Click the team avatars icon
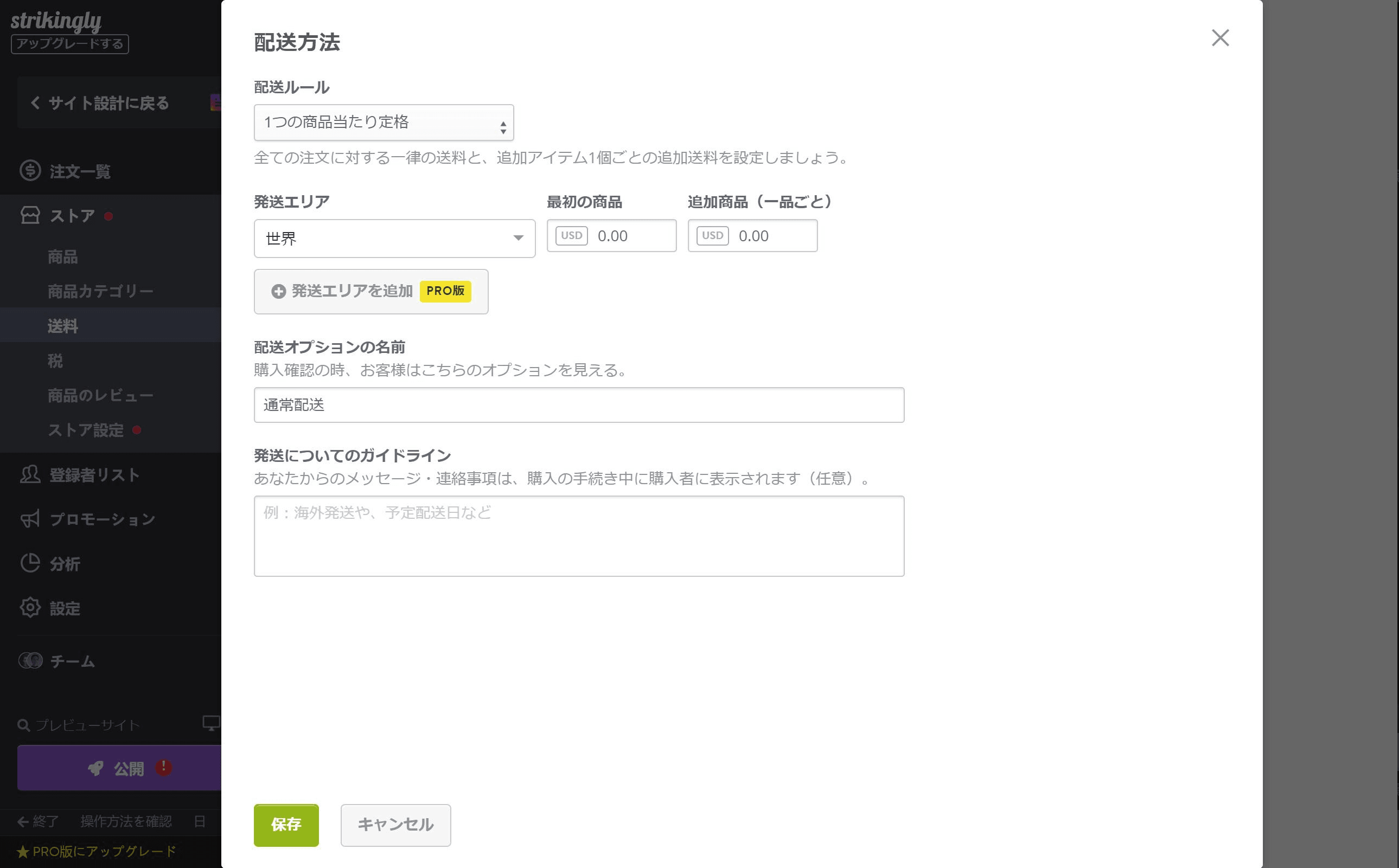 point(30,661)
